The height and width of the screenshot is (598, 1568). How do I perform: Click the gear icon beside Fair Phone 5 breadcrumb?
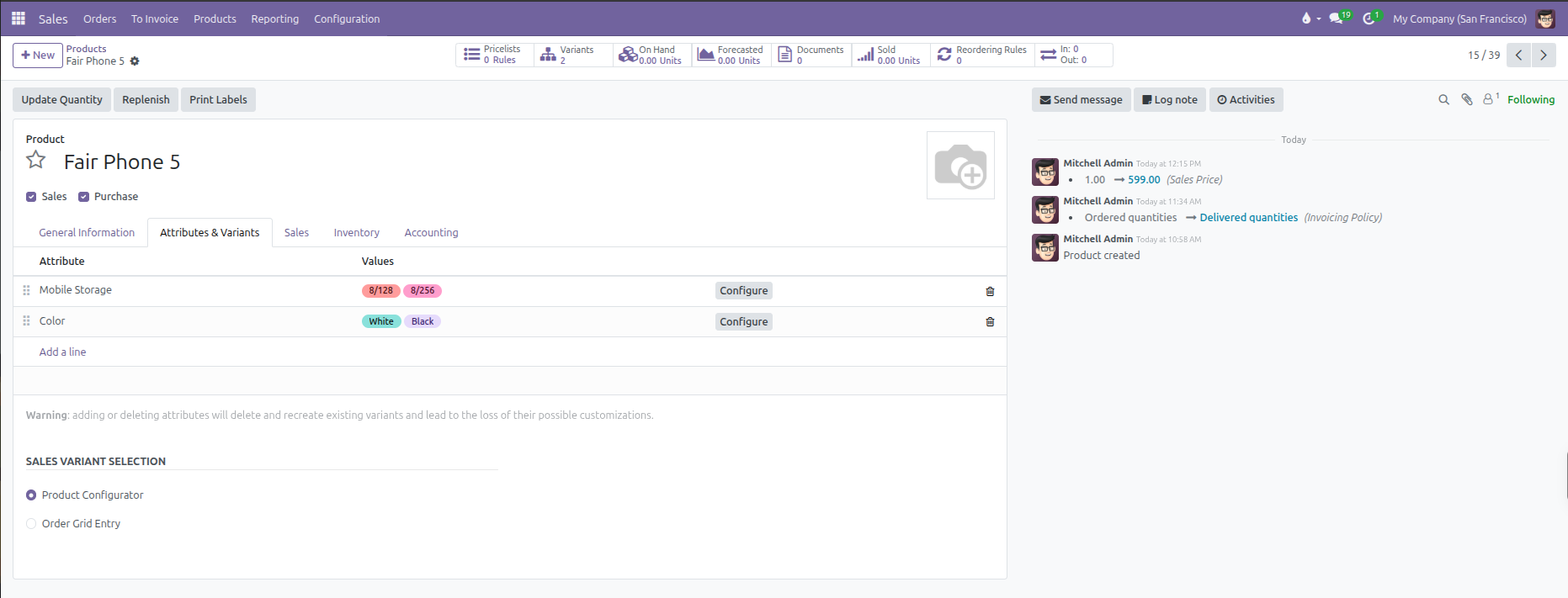pyautogui.click(x=135, y=61)
